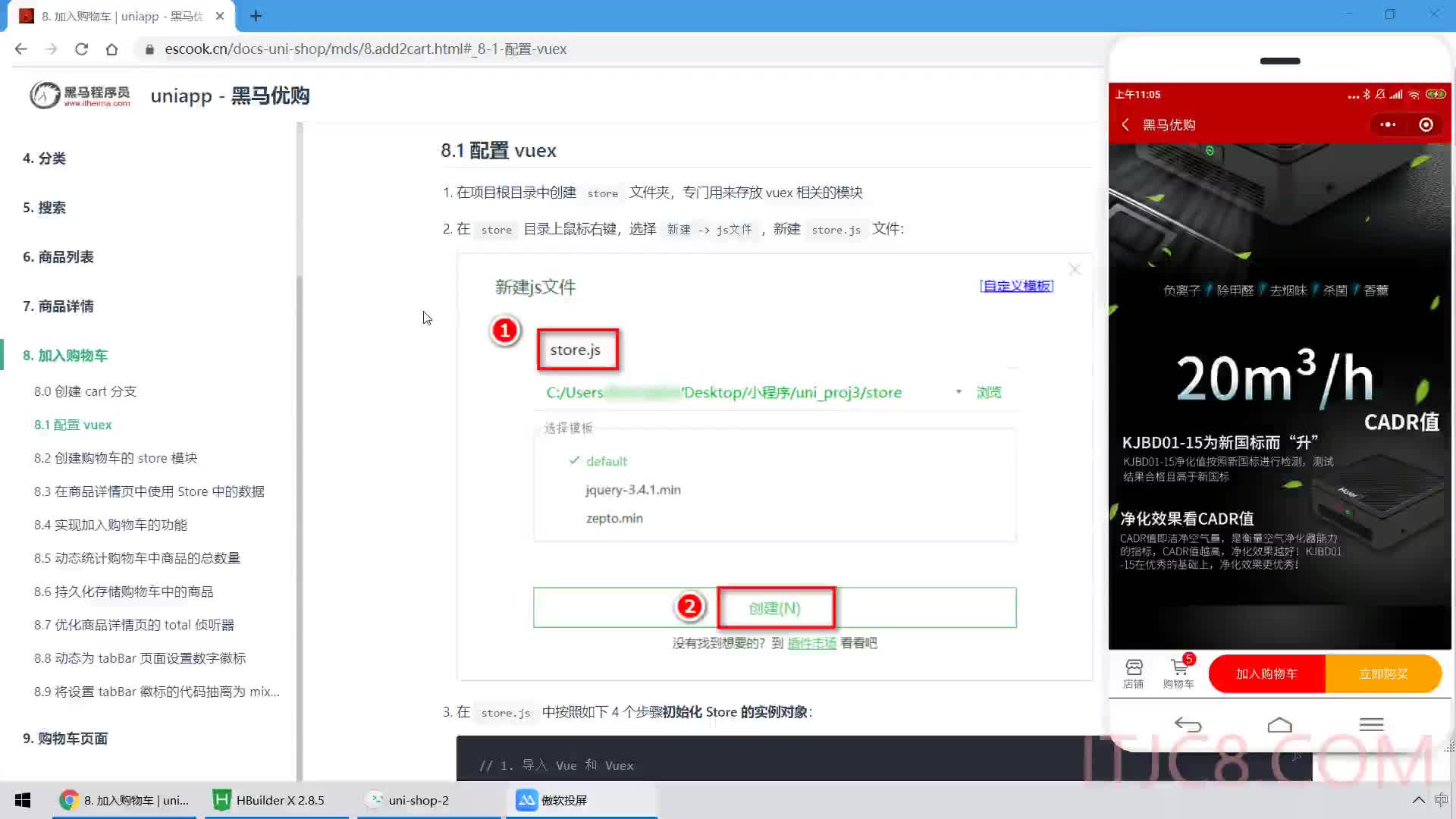Open section 8.6 持久化存储购物车中的商品
The height and width of the screenshot is (819, 1456).
[x=124, y=591]
